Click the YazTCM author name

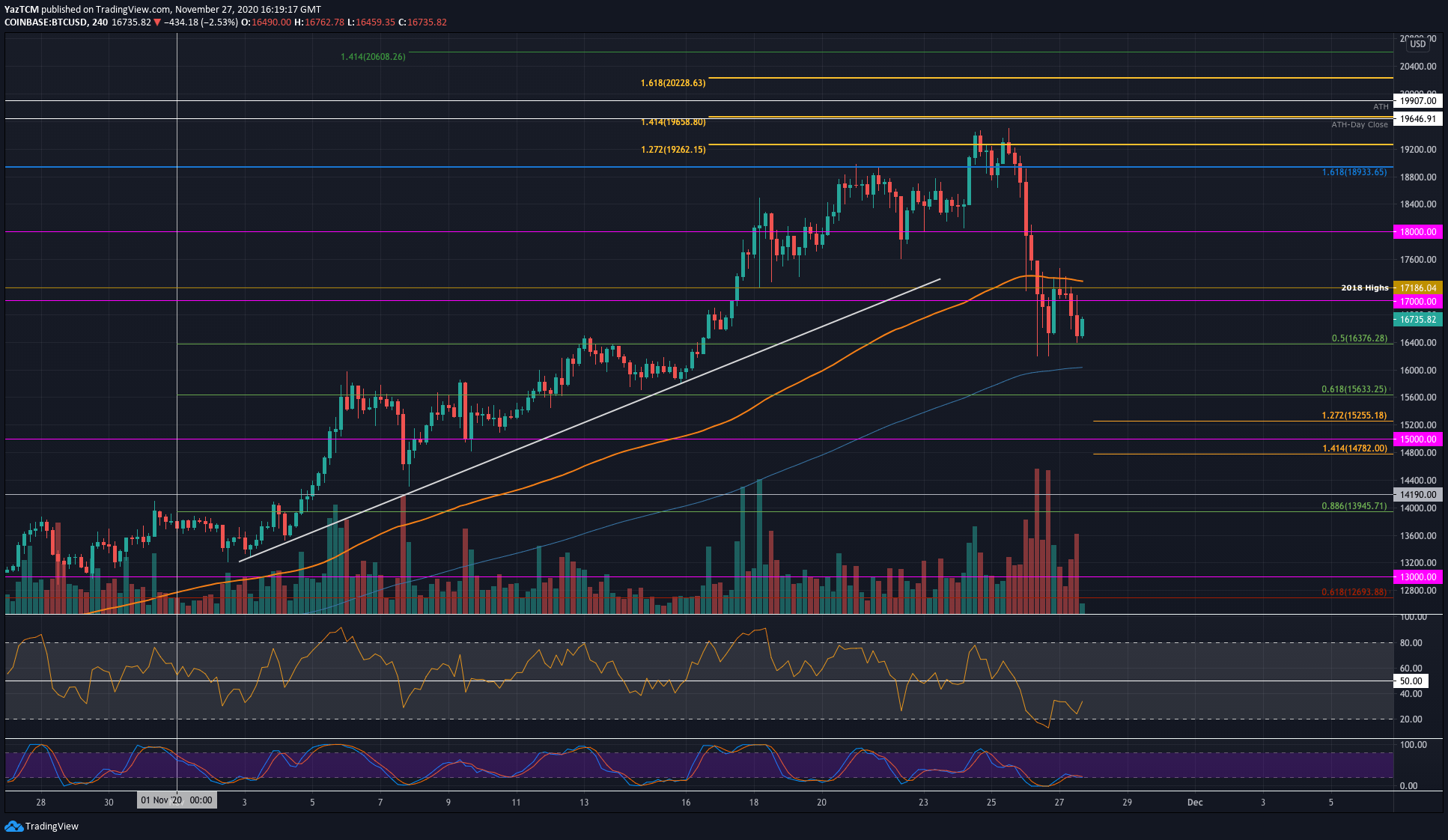pos(20,9)
